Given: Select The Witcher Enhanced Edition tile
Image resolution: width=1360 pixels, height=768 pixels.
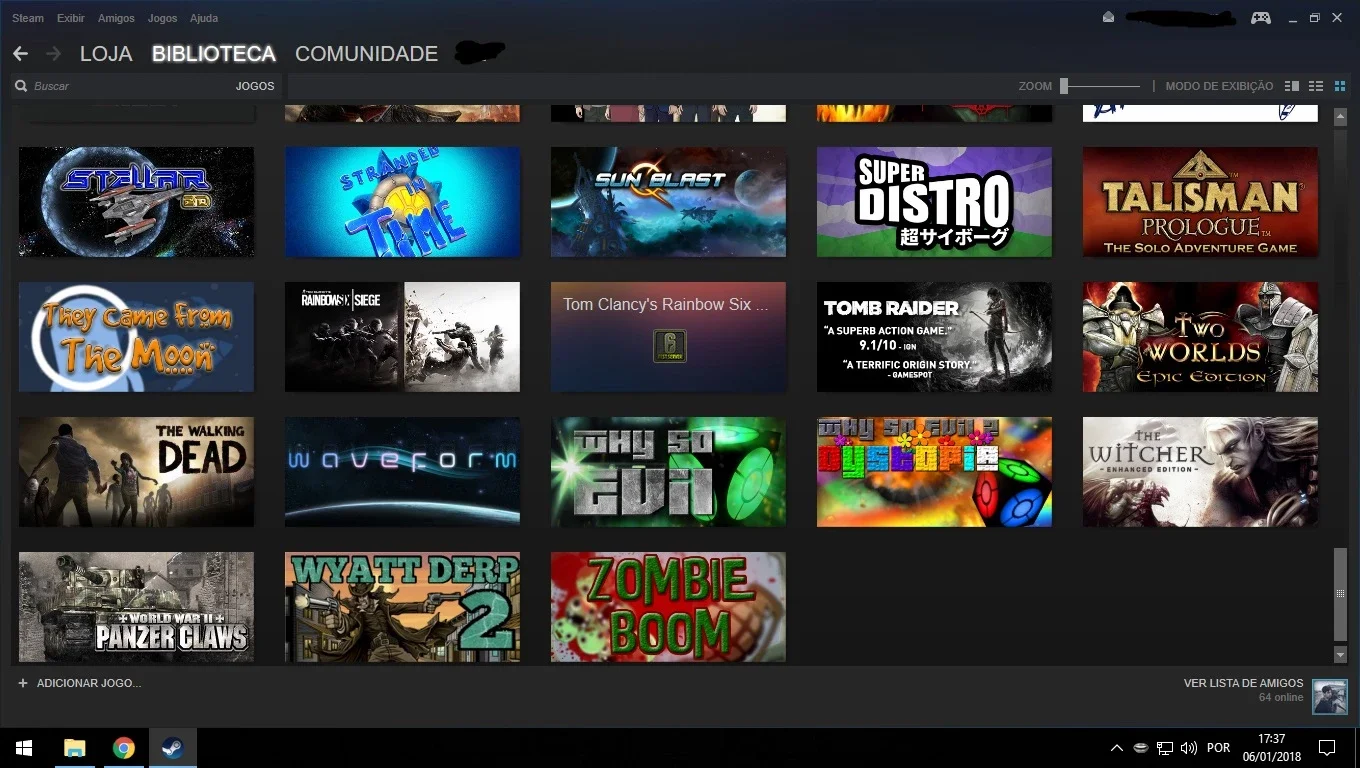Looking at the screenshot, I should click(x=1200, y=472).
